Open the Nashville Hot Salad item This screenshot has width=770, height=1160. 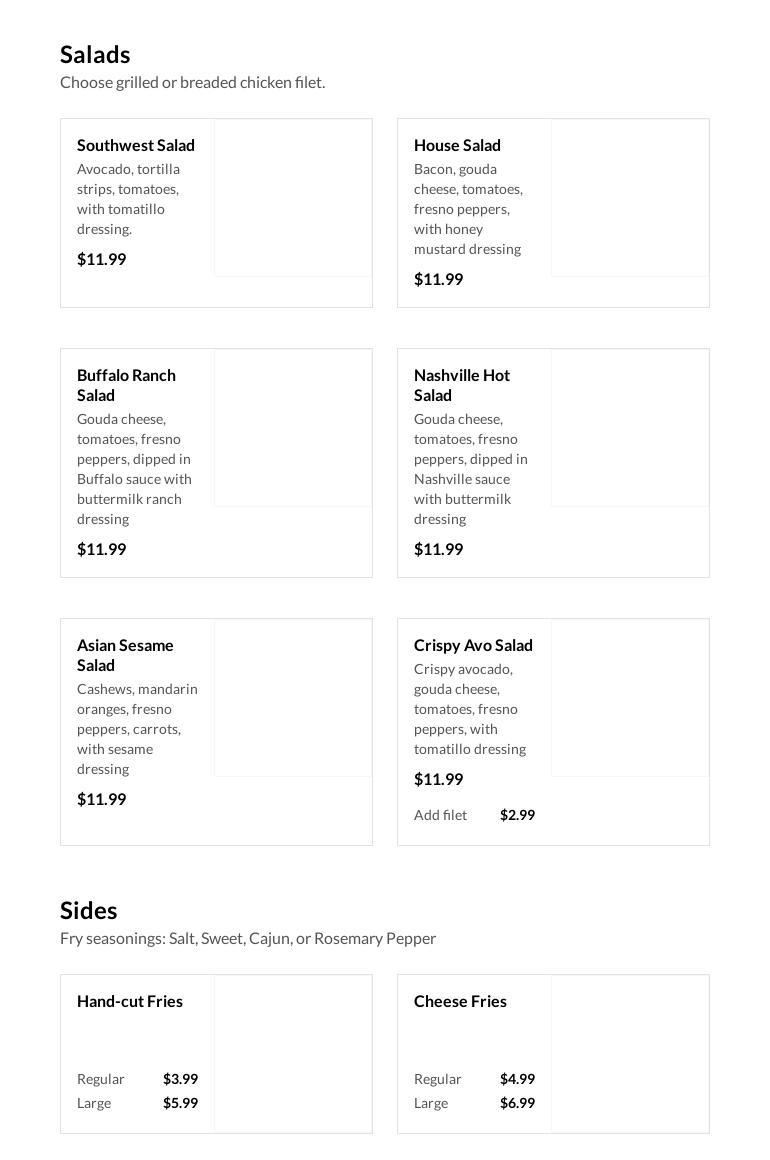(x=462, y=385)
